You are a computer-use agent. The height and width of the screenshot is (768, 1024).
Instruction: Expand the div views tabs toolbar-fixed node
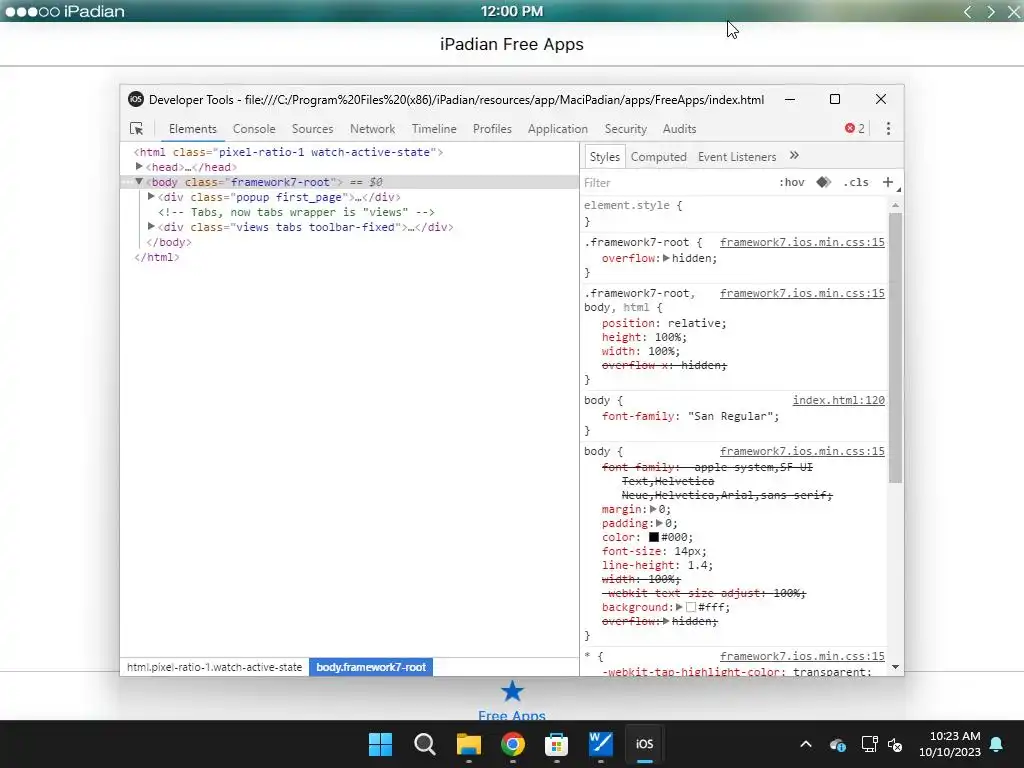click(x=151, y=227)
